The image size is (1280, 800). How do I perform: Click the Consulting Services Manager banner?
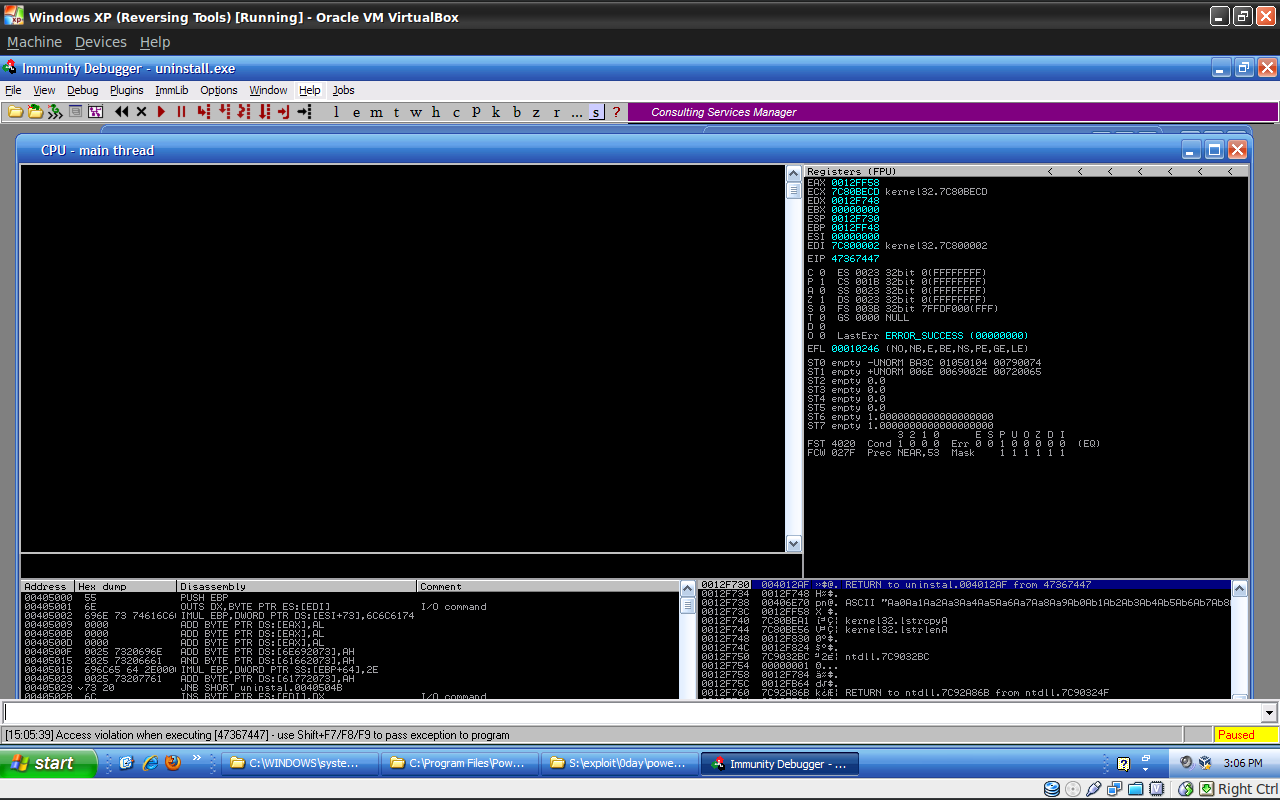coord(952,112)
